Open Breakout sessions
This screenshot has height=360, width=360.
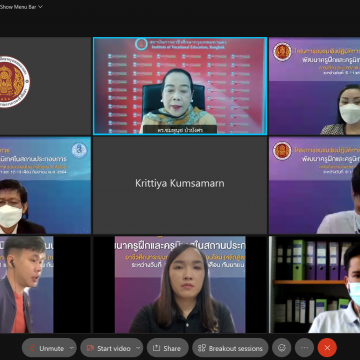coord(230,348)
